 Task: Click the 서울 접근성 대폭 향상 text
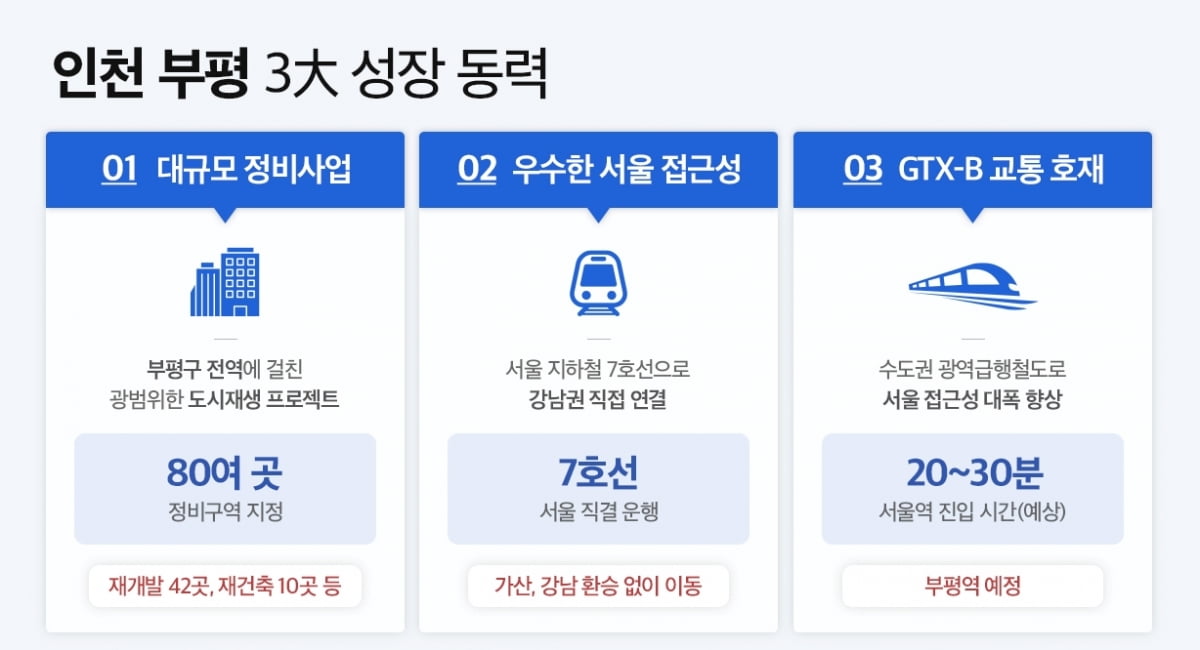972,400
